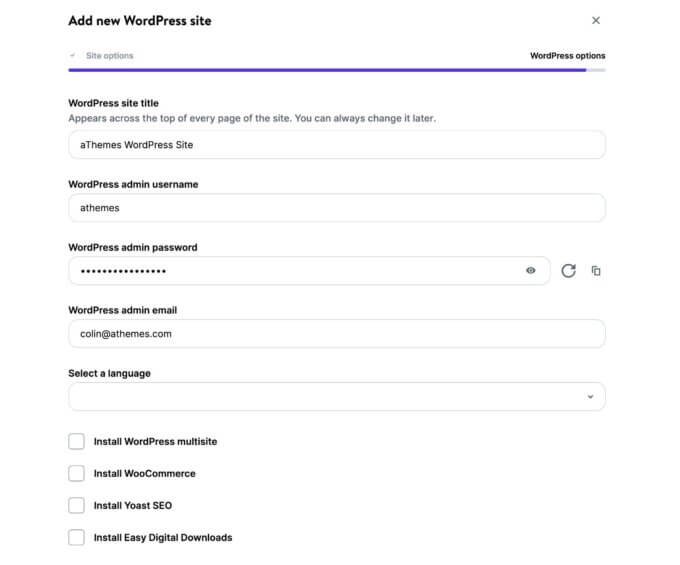Select the WordPress options step

(567, 56)
